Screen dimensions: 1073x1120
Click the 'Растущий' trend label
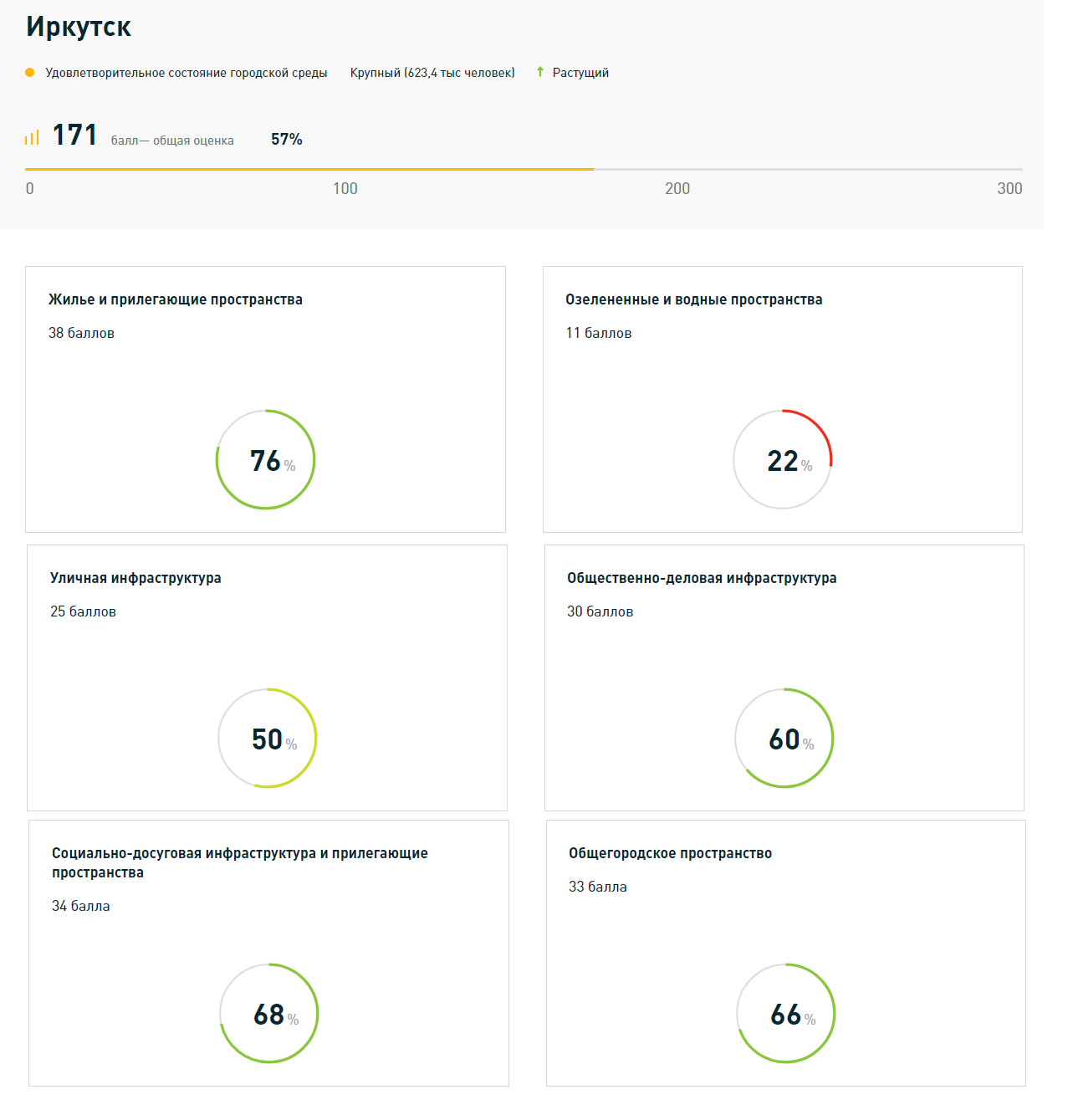[x=580, y=73]
